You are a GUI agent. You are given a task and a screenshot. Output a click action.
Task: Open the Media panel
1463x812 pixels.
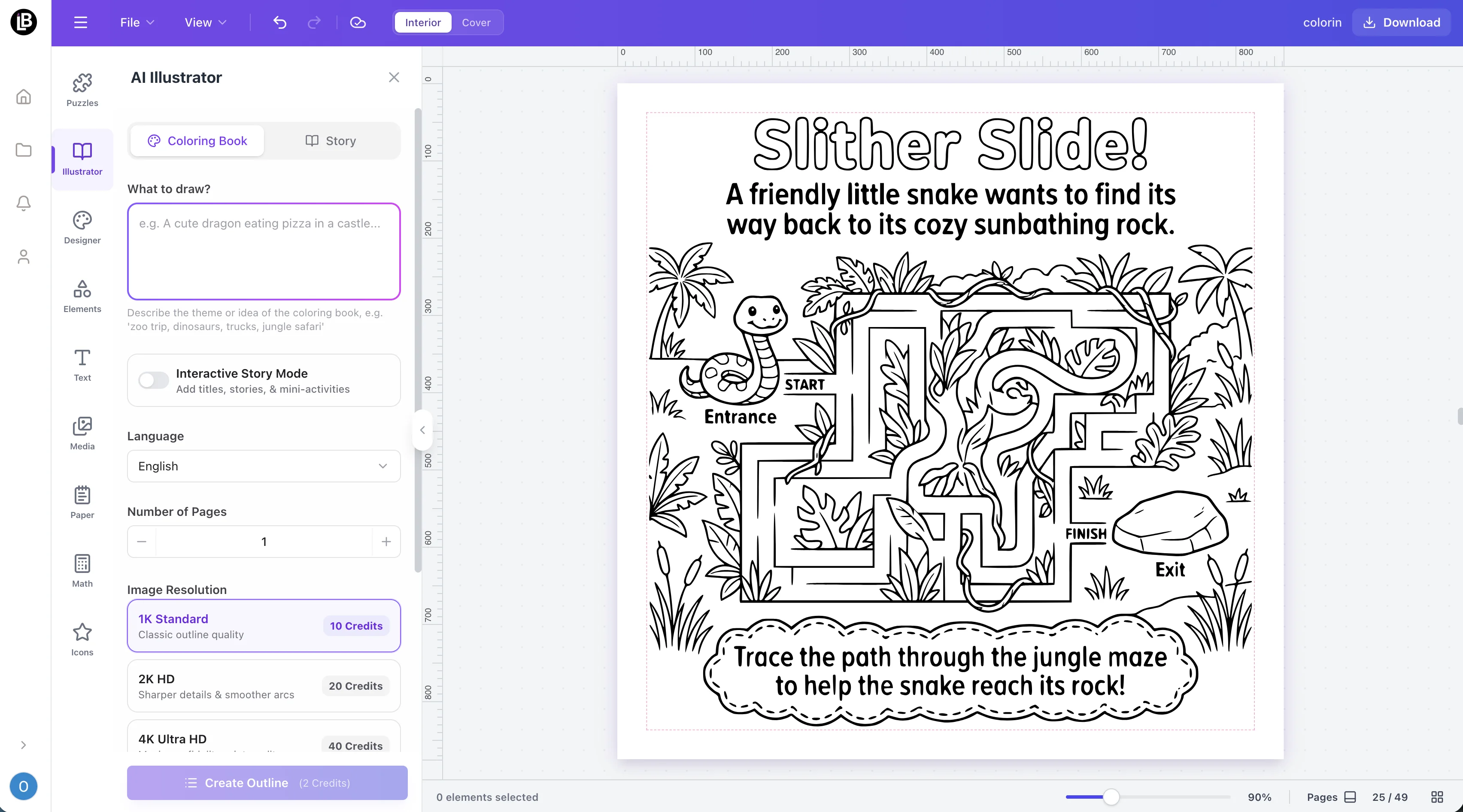coord(82,434)
